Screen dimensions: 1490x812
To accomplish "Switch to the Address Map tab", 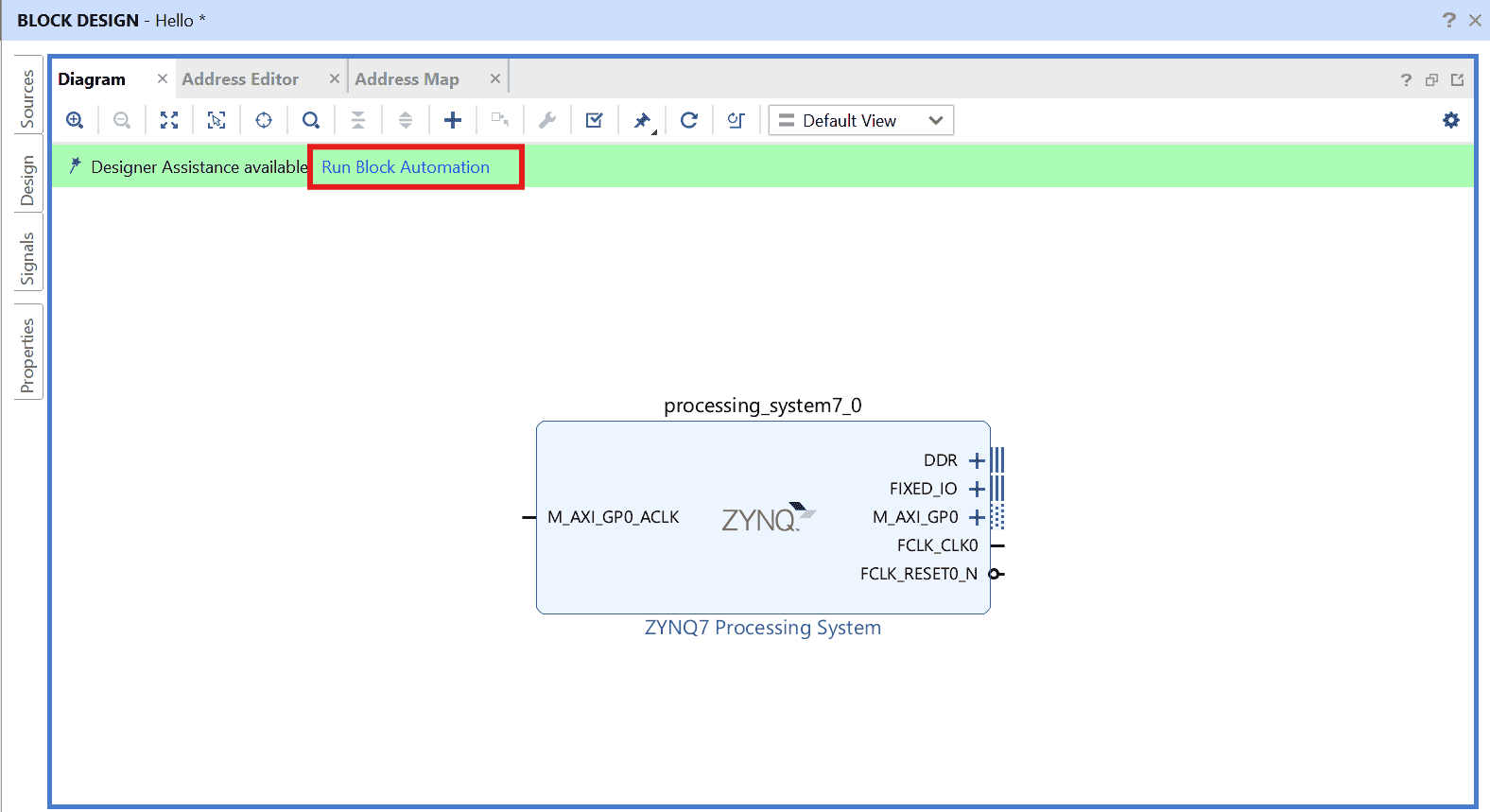I will 407,79.
